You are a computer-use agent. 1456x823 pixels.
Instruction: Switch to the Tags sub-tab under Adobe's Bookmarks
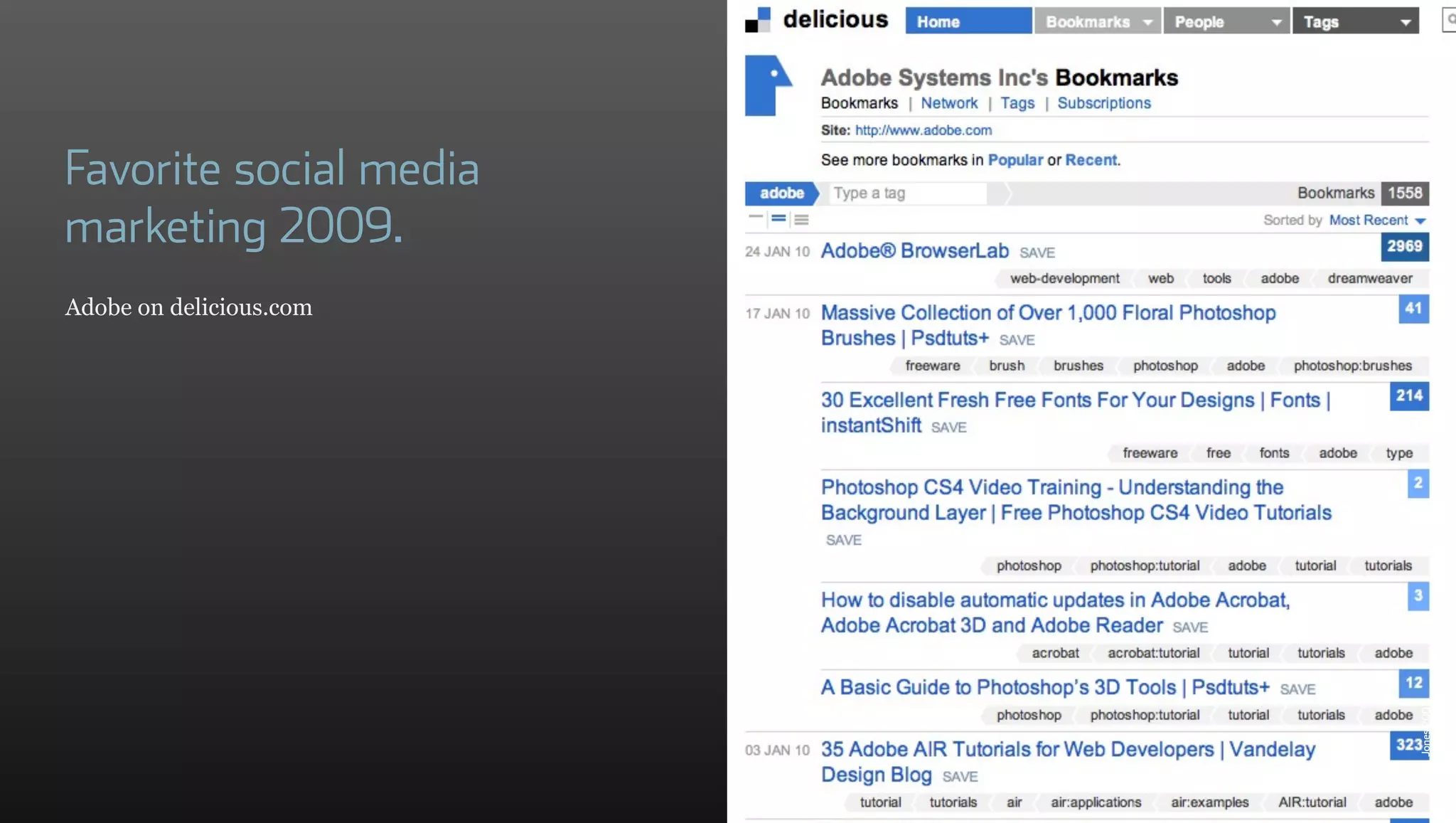1017,103
